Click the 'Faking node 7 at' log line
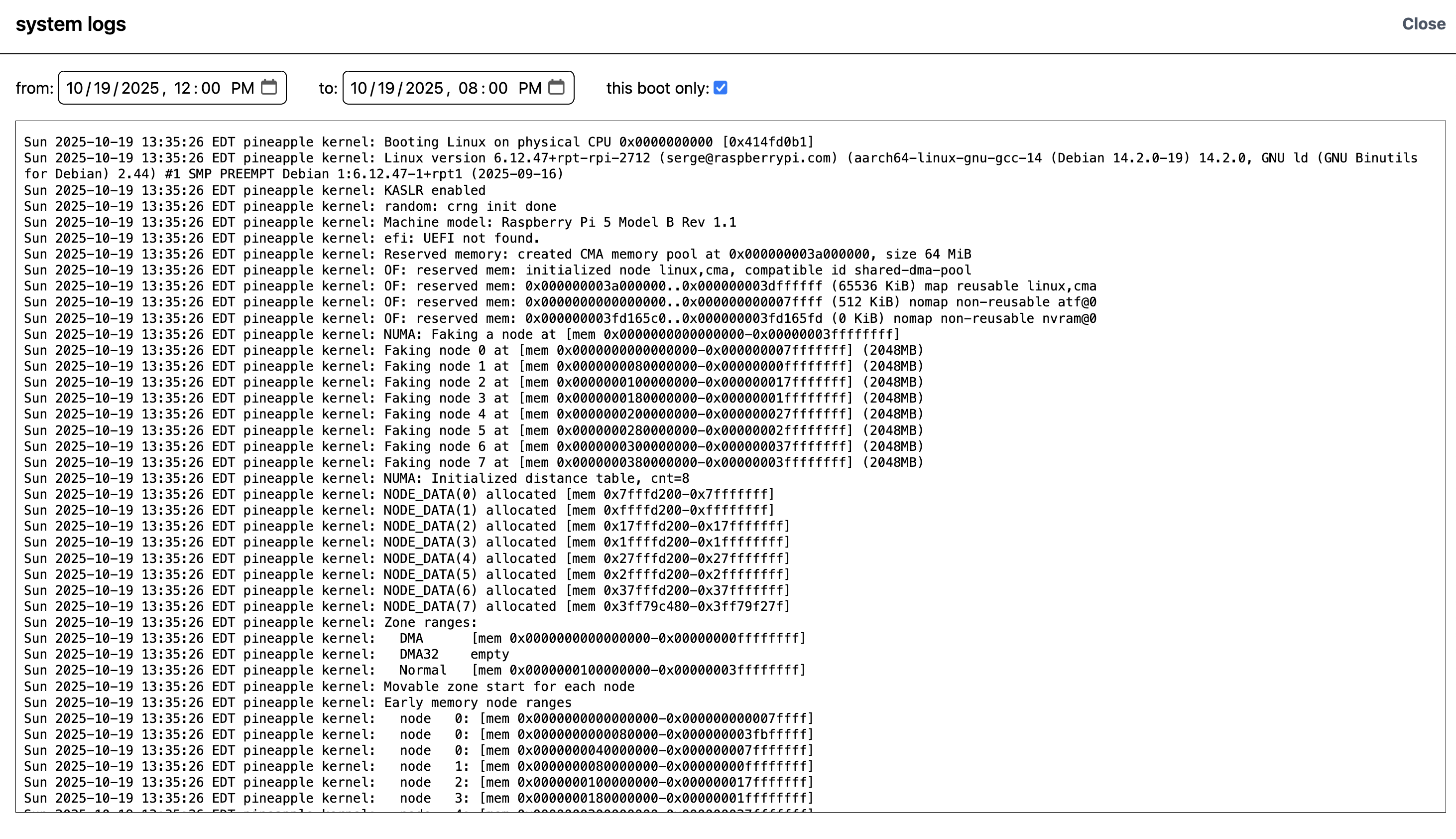This screenshot has height=839, width=1456. (x=474, y=462)
